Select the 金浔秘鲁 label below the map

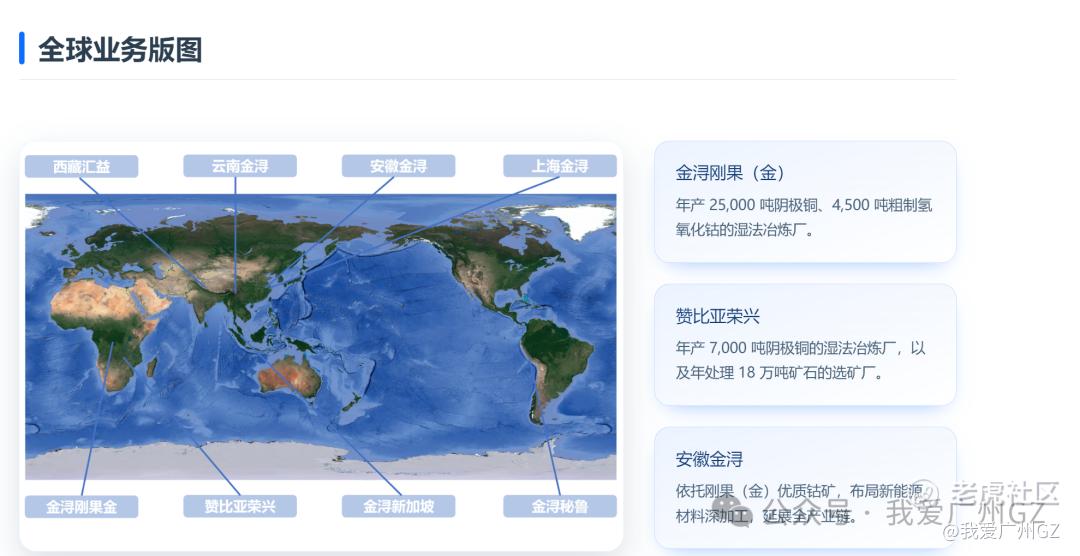pyautogui.click(x=559, y=506)
